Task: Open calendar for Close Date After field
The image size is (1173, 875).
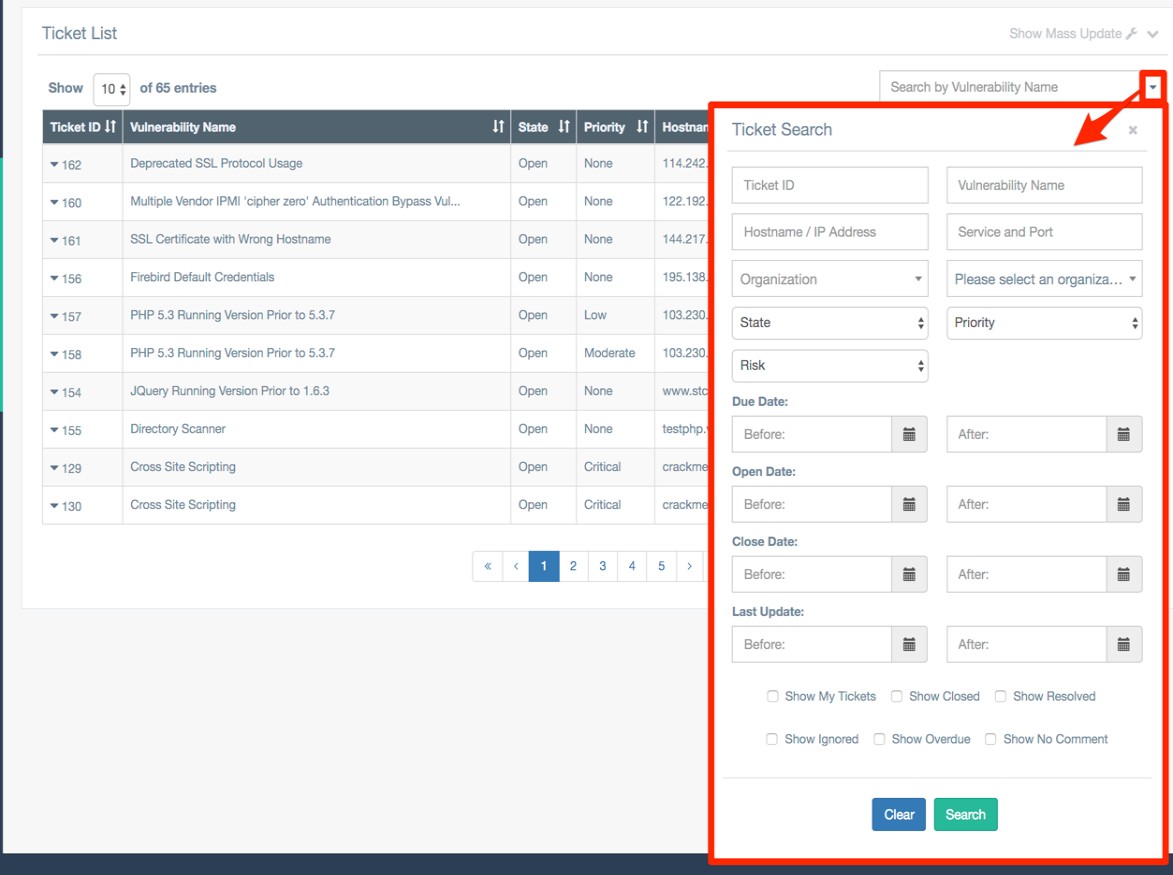Action: (x=1123, y=574)
